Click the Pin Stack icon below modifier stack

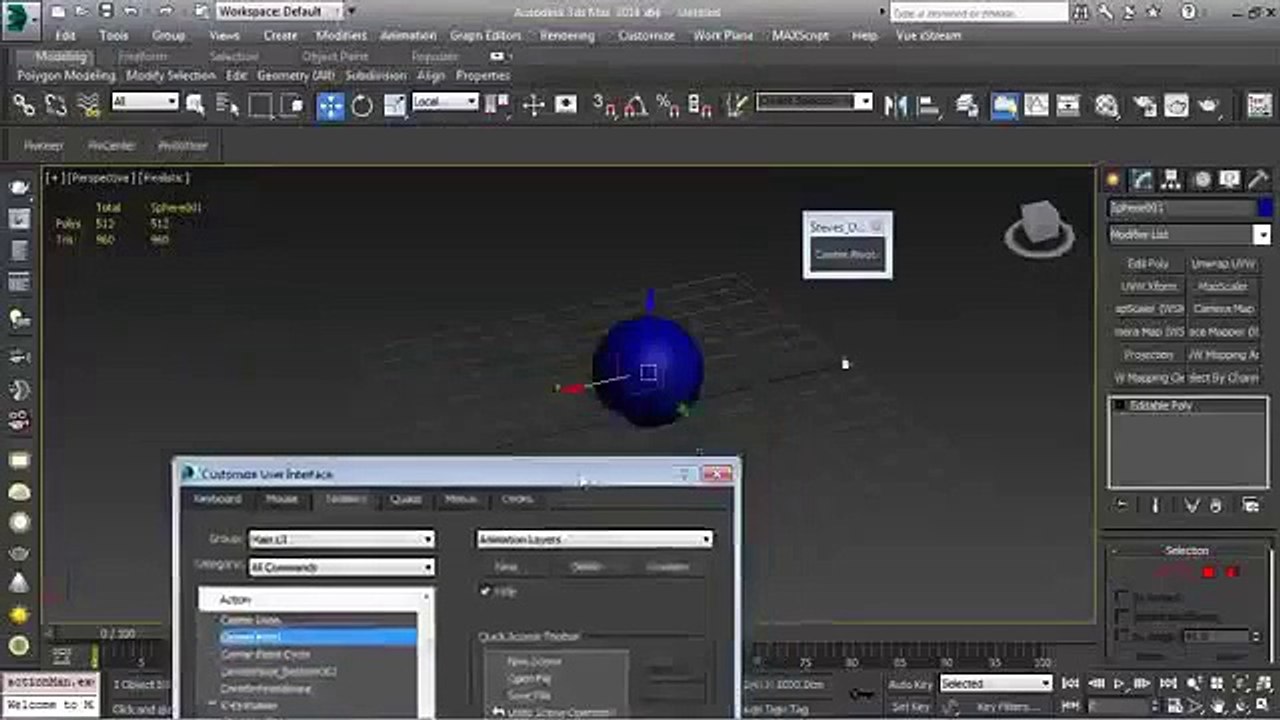1122,506
